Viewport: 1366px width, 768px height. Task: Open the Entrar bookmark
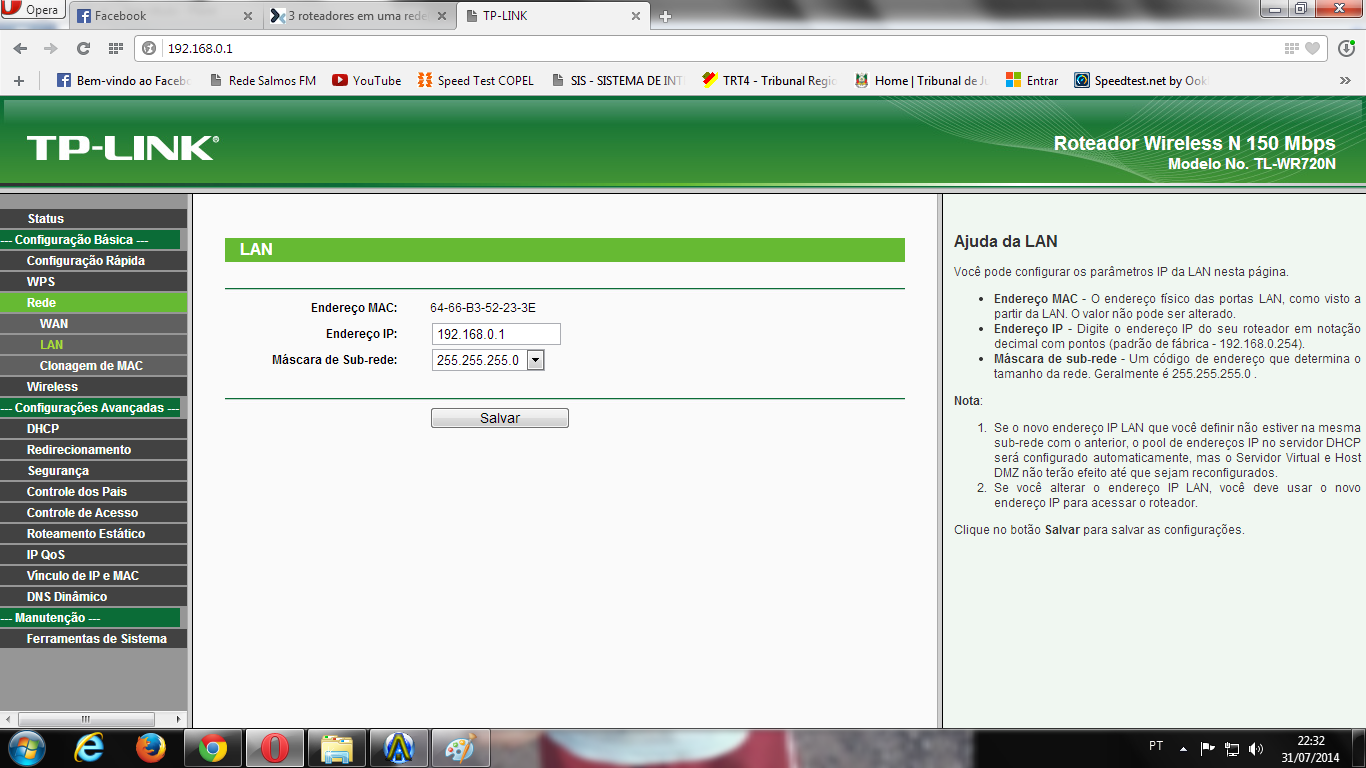[1032, 81]
